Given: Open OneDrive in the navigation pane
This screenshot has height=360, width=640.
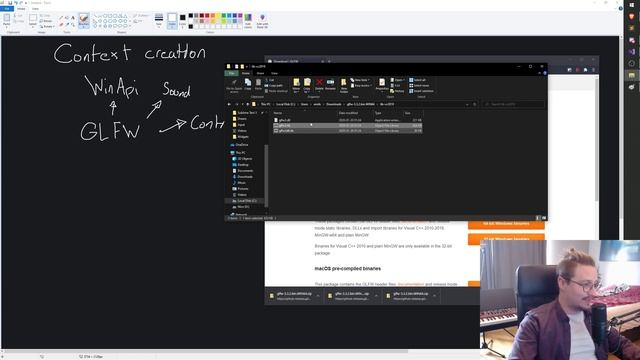Looking at the screenshot, I should (239, 145).
